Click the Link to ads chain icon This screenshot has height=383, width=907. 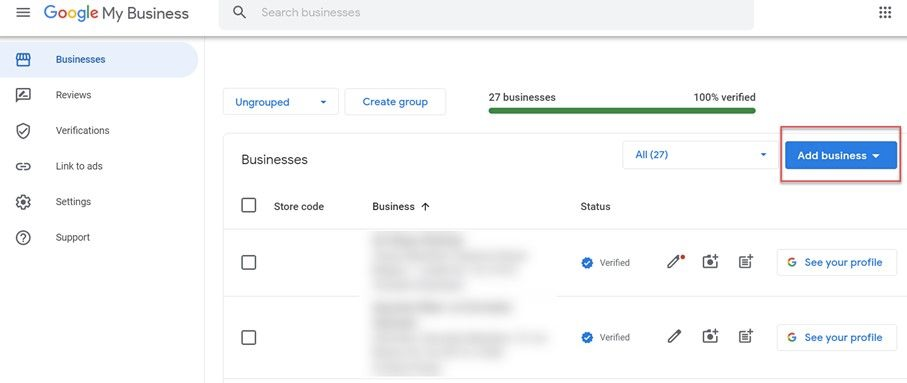click(x=23, y=167)
